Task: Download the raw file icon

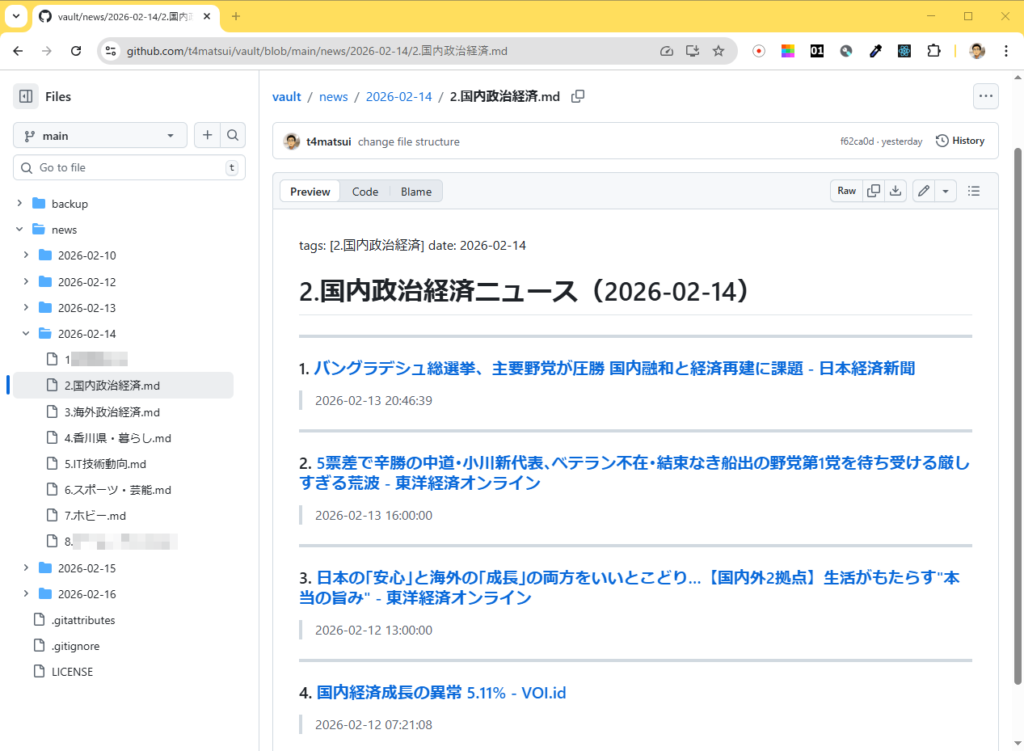Action: [896, 191]
